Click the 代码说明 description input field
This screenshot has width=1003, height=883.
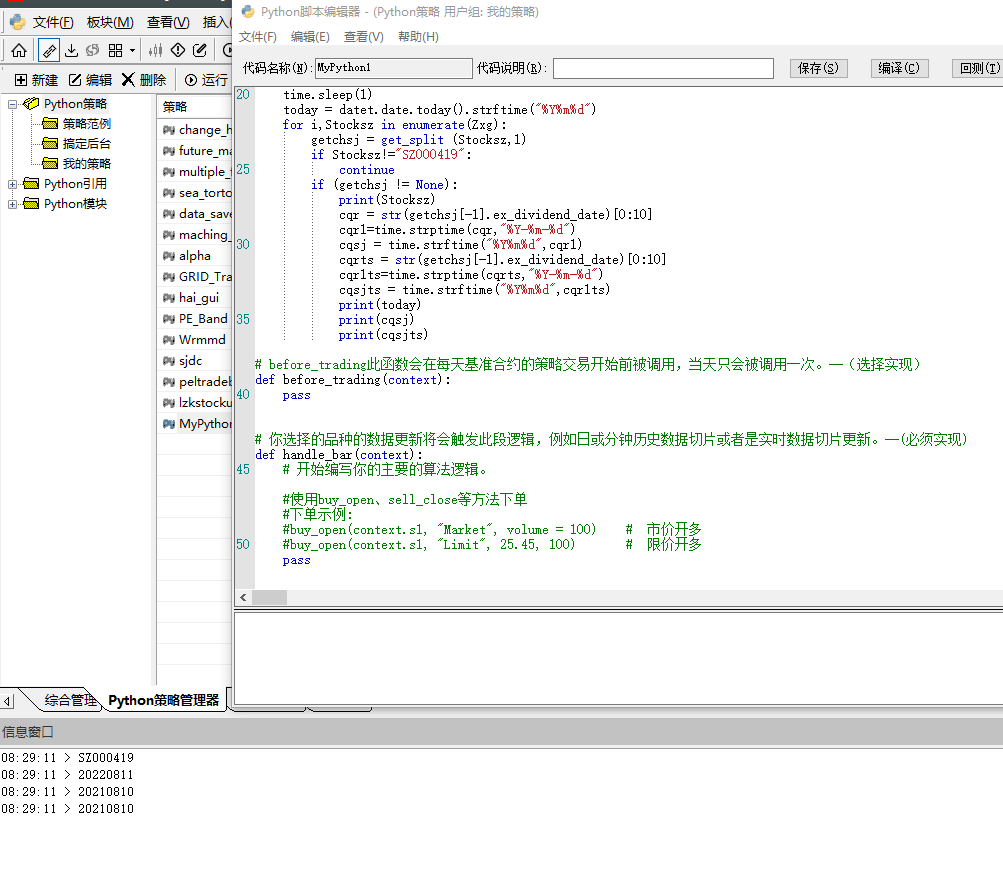[x=663, y=68]
